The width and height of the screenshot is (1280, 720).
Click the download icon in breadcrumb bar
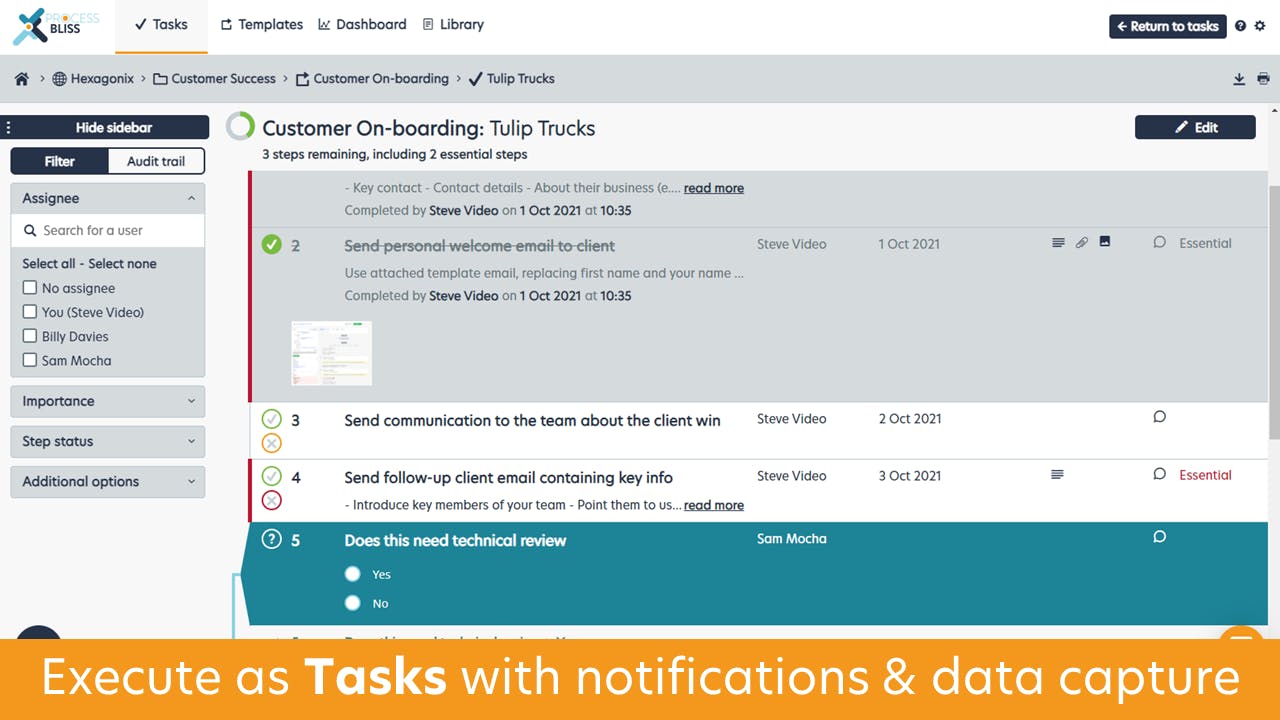point(1239,79)
